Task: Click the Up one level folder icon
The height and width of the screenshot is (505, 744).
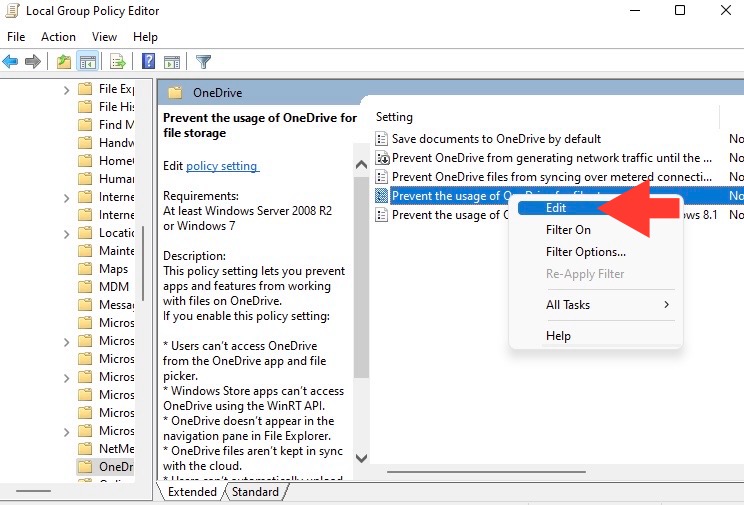Action: 64,61
